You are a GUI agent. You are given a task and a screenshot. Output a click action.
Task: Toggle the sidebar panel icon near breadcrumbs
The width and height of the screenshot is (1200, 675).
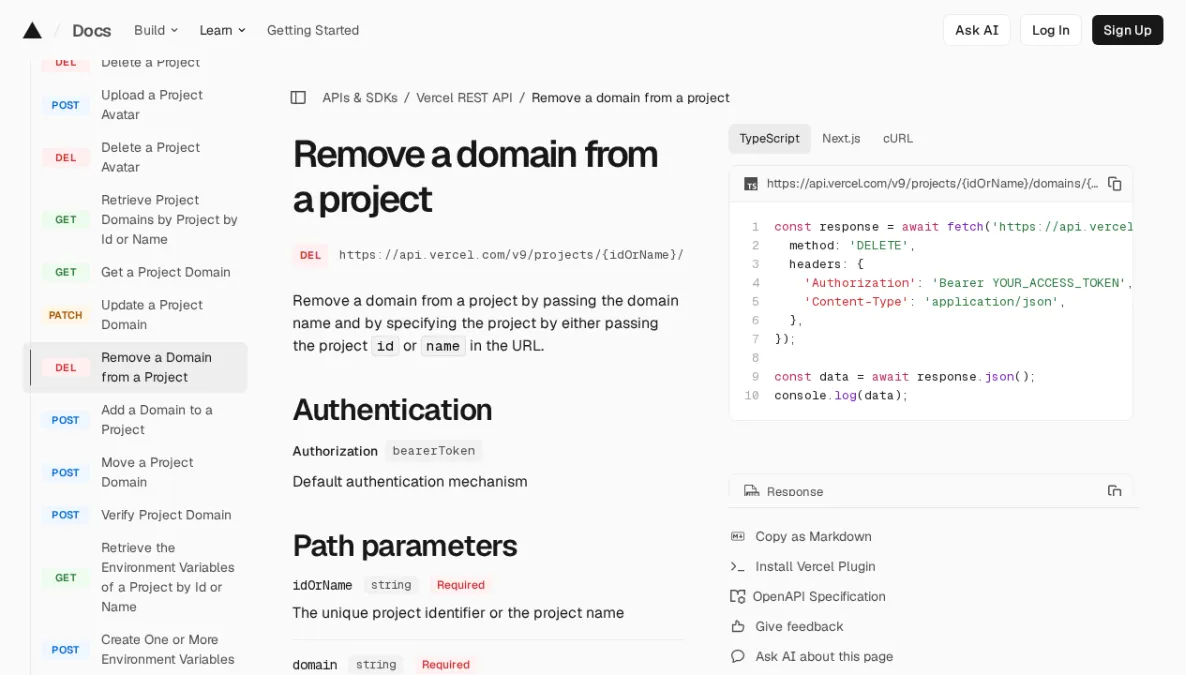pyautogui.click(x=298, y=98)
